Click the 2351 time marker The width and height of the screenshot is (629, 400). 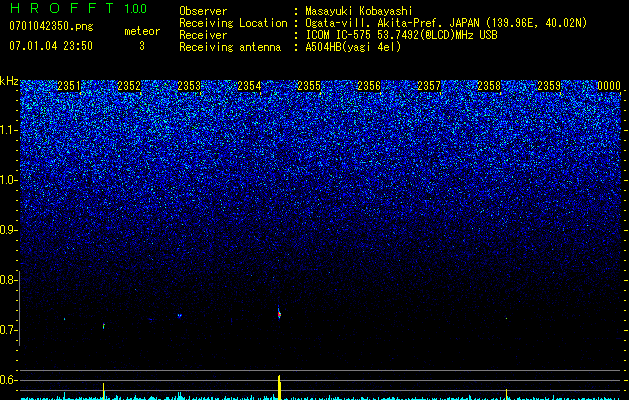[x=69, y=86]
